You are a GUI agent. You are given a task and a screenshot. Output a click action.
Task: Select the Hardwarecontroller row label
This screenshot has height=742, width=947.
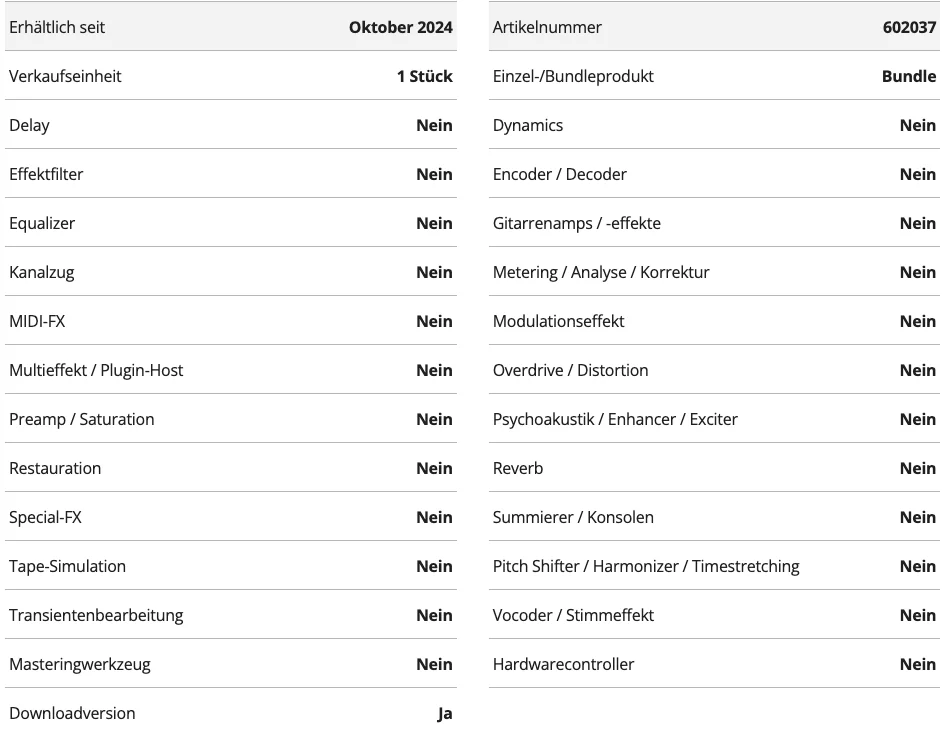563,664
